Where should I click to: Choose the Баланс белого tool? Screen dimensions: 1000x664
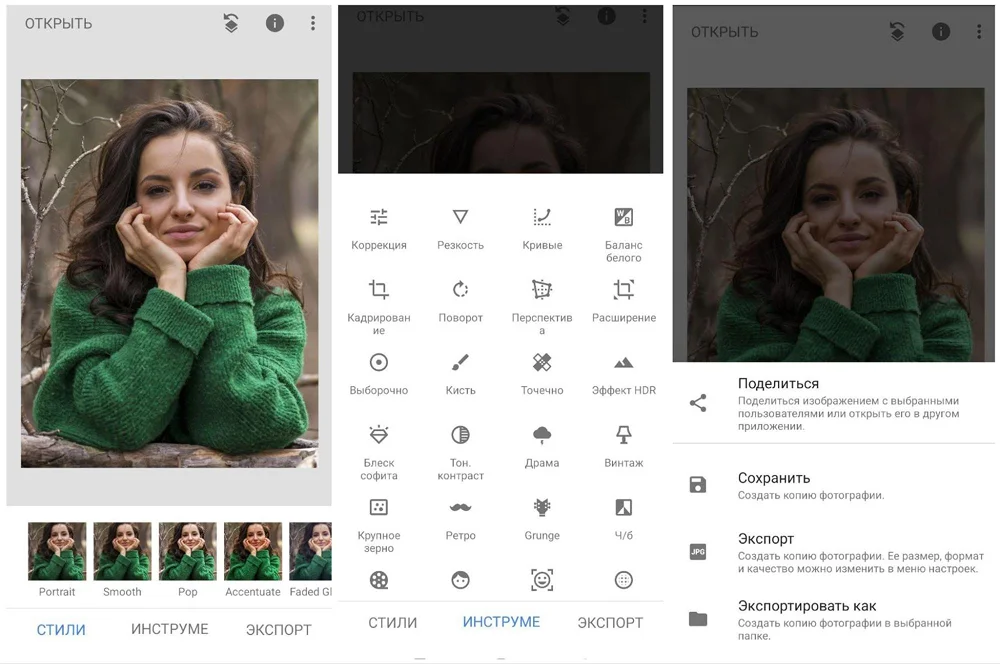(623, 232)
